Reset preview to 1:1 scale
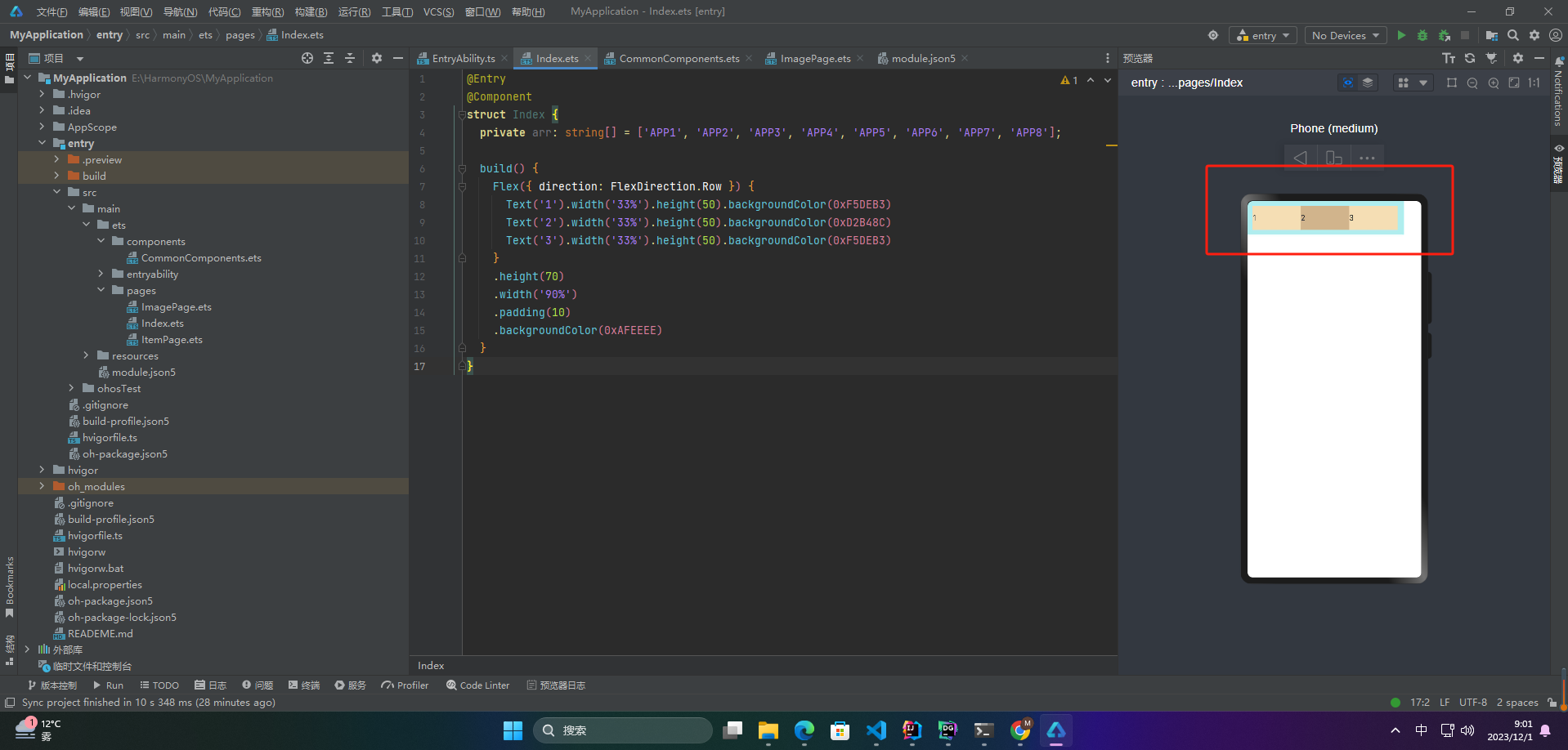 click(x=1534, y=83)
